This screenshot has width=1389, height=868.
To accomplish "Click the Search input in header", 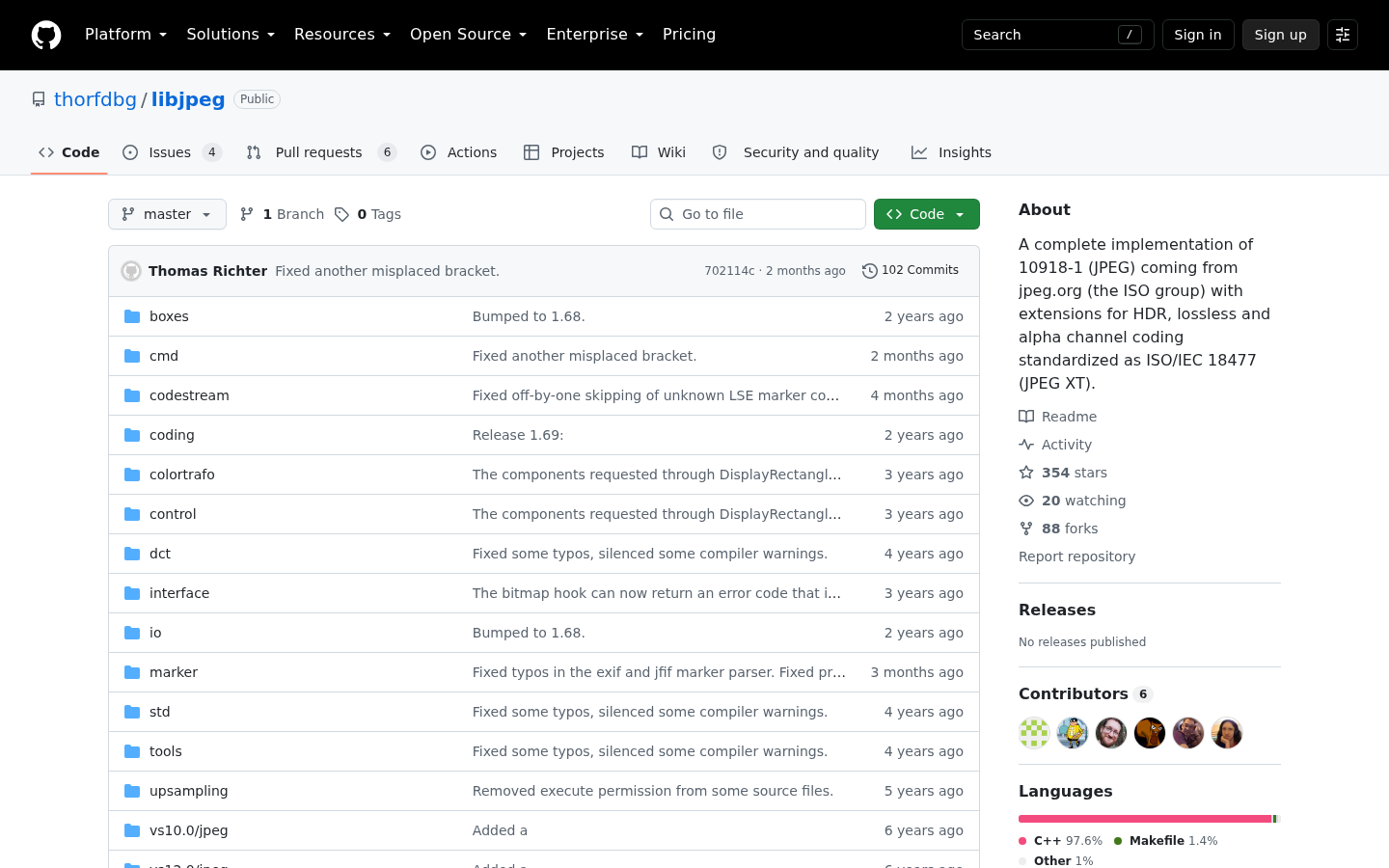I will [x=1058, y=35].
